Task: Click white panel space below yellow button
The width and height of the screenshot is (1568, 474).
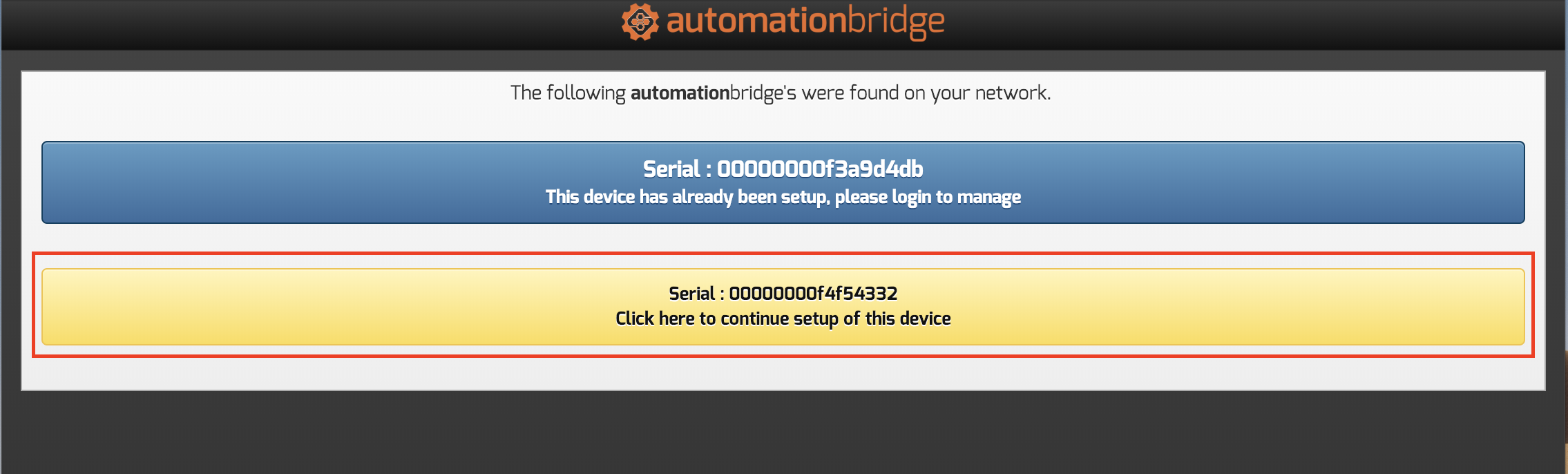Action: click(783, 373)
